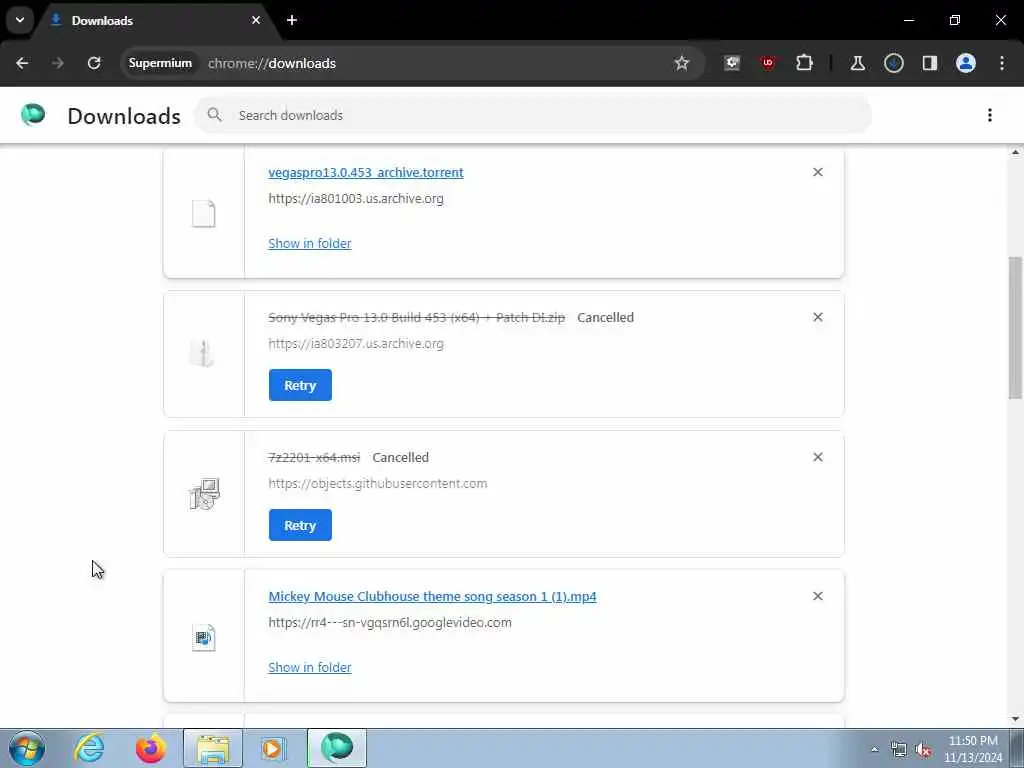Open a new tab with plus button

(292, 20)
